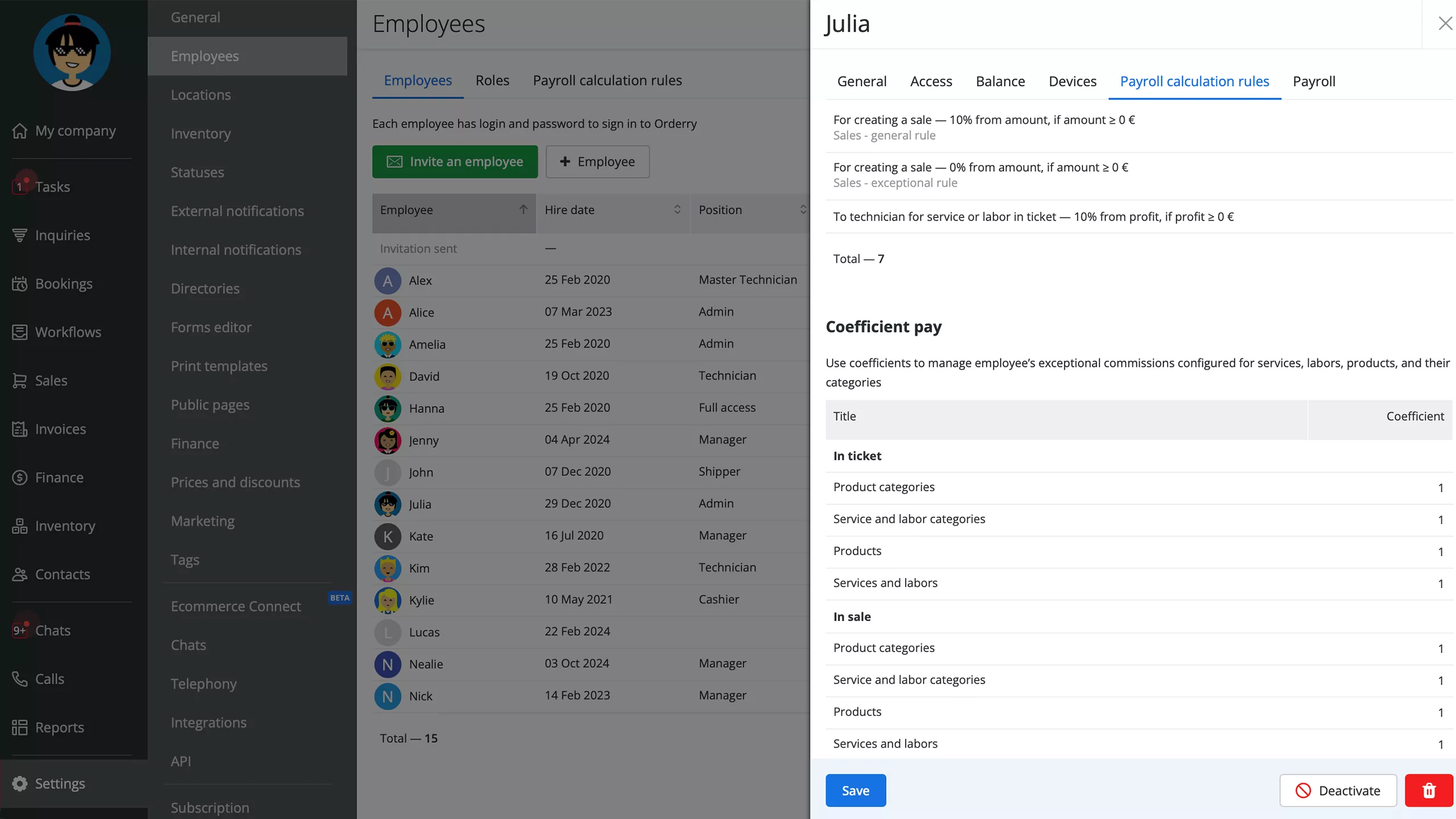Image resolution: width=1456 pixels, height=819 pixels.
Task: Click the user avatar at top left
Action: pyautogui.click(x=72, y=52)
